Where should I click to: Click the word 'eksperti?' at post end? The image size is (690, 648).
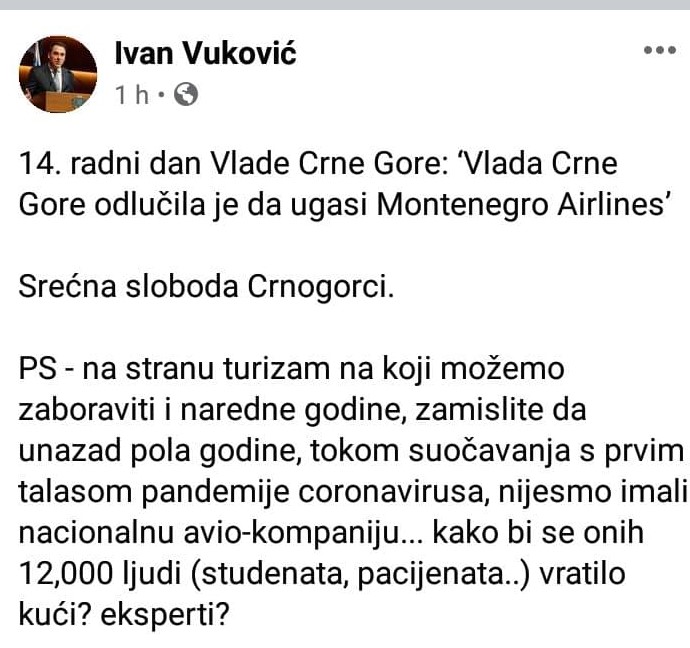[x=165, y=615]
